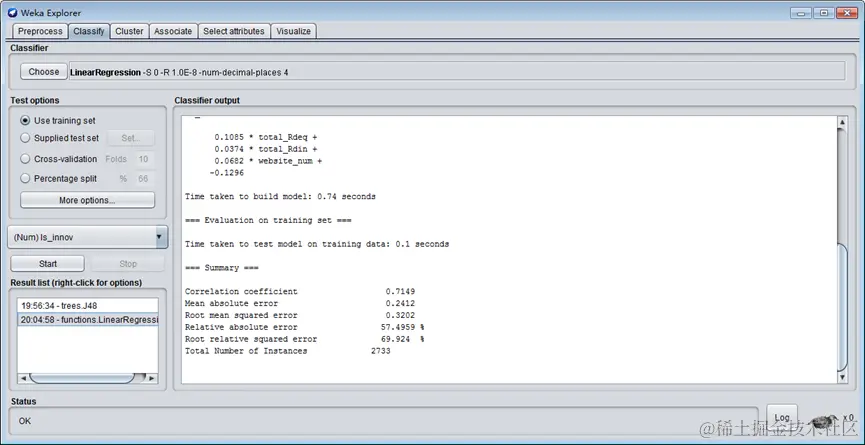Viewport: 865px width, 445px height.
Task: Switch to the Classify tab
Action: coord(89,31)
